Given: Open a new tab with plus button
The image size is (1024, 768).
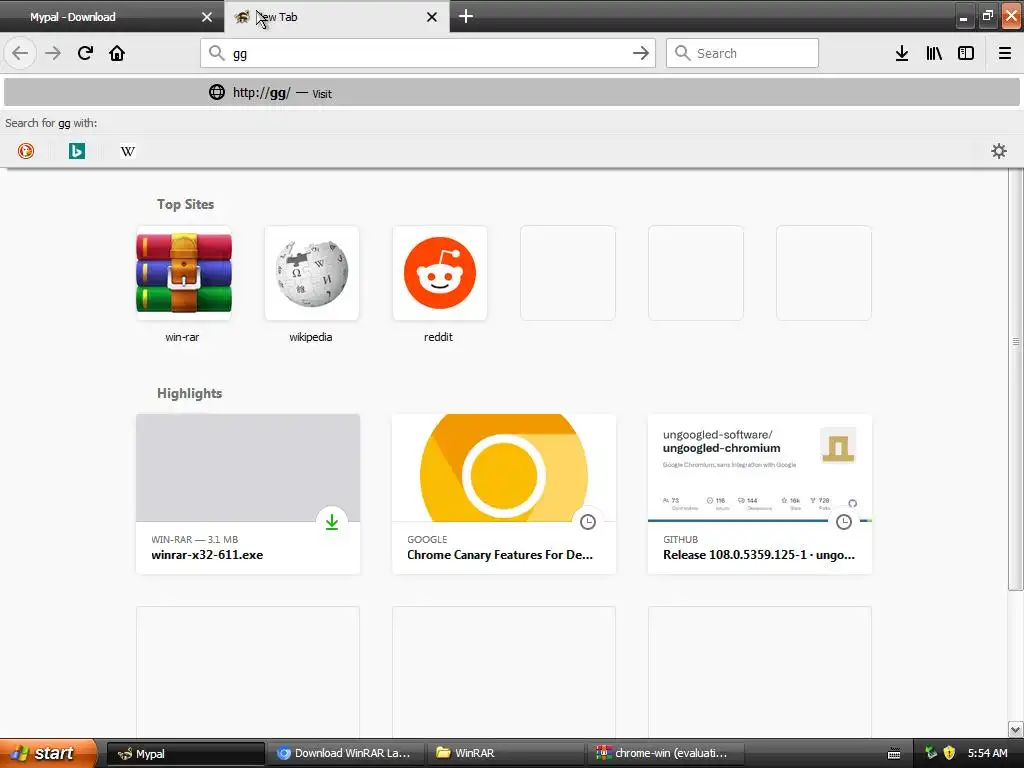Looking at the screenshot, I should pos(466,16).
